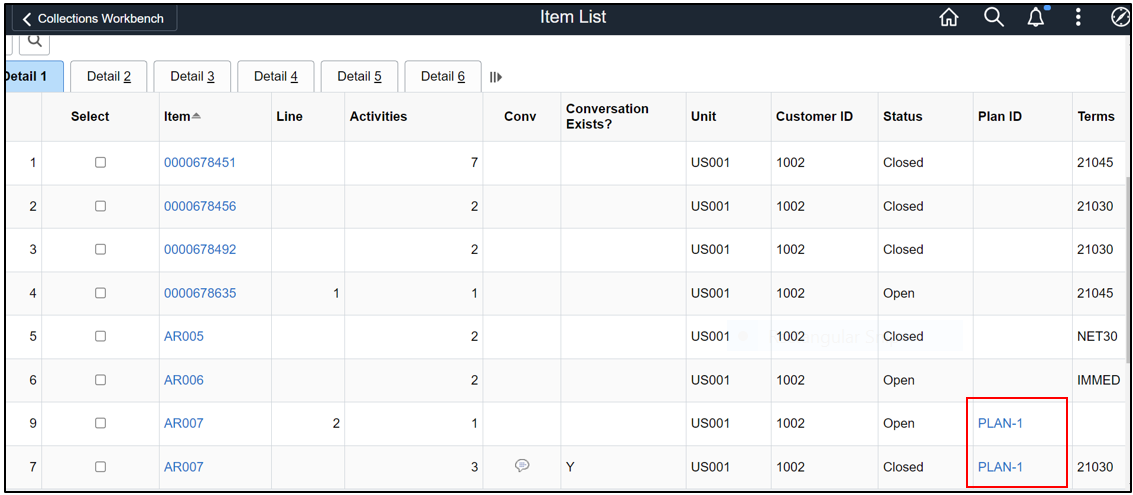Open the notifications bell

click(1036, 18)
